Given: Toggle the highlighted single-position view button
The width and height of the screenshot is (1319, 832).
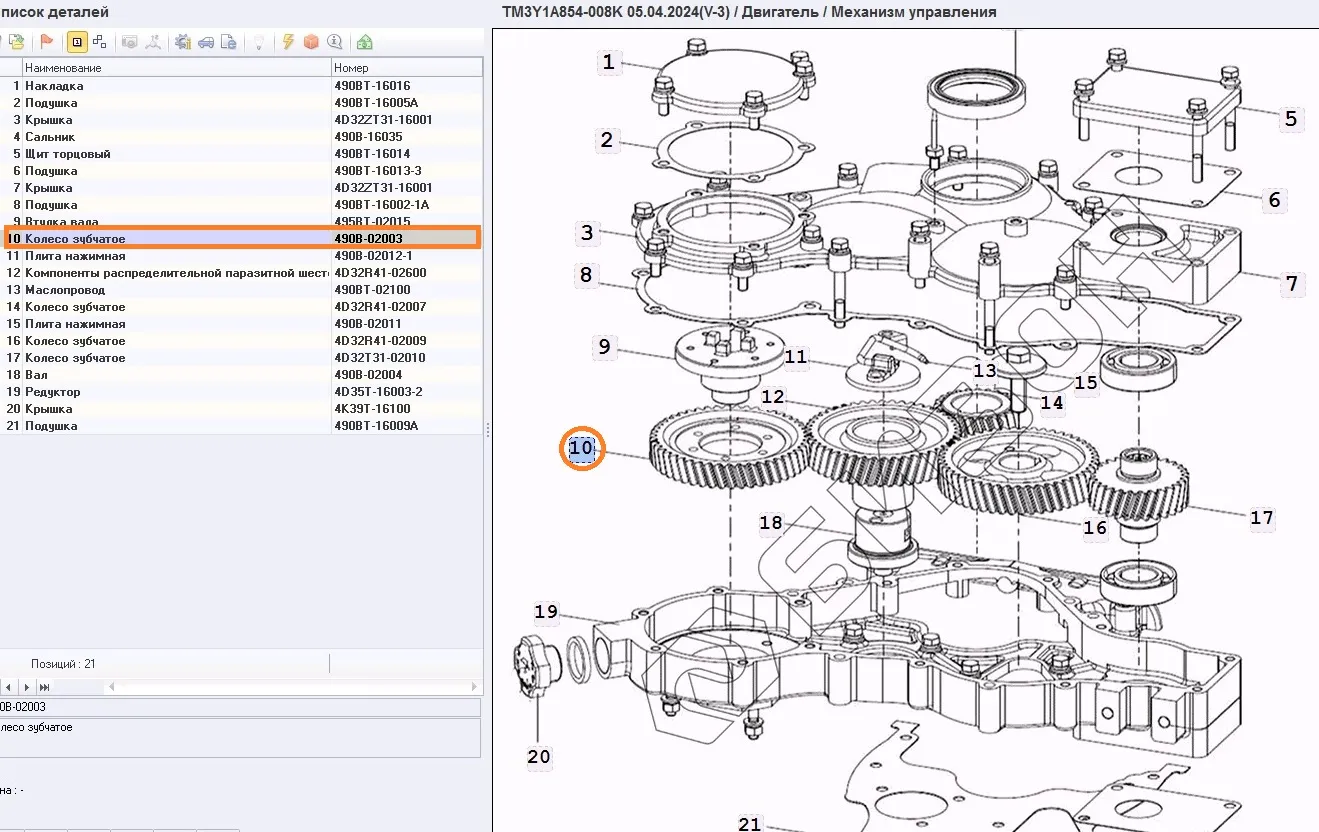Looking at the screenshot, I should [x=76, y=42].
